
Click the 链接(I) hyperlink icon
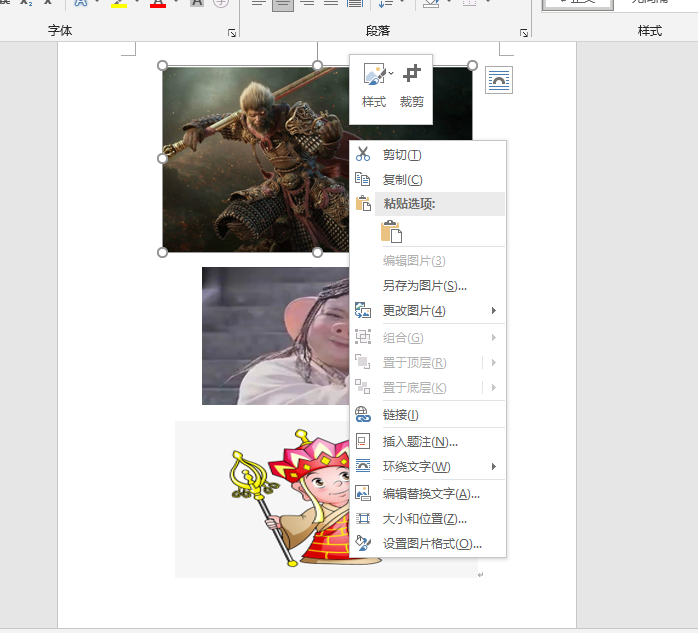click(x=363, y=414)
